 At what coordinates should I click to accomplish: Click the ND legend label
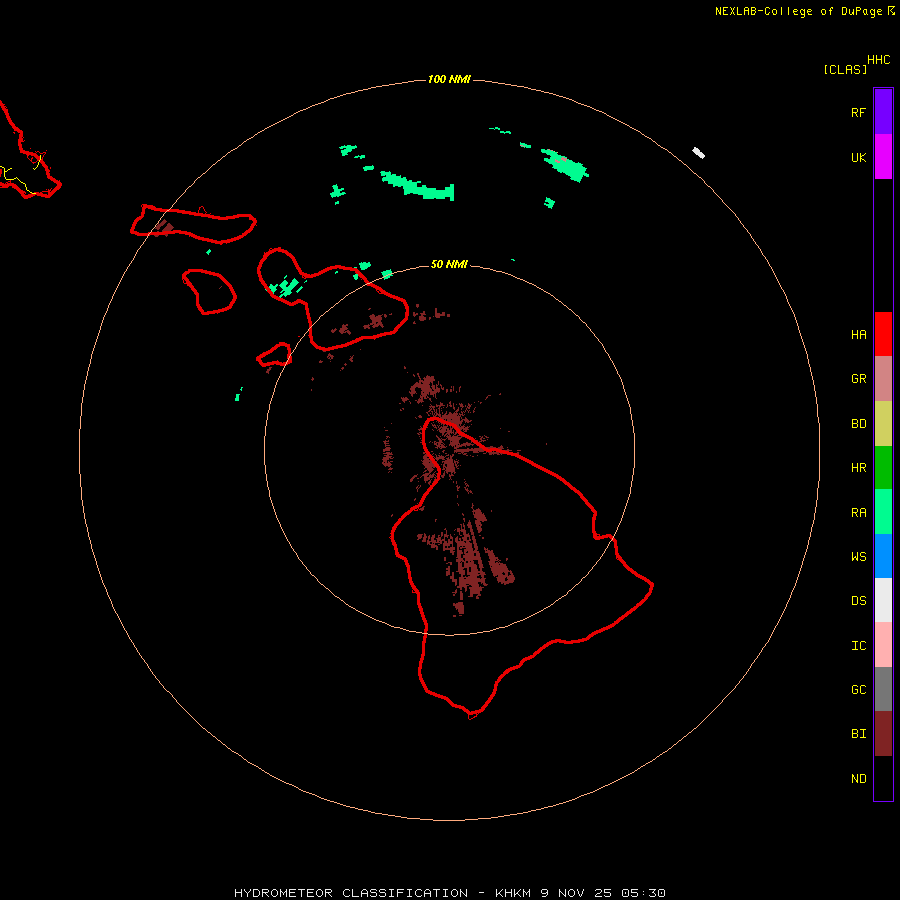click(858, 779)
